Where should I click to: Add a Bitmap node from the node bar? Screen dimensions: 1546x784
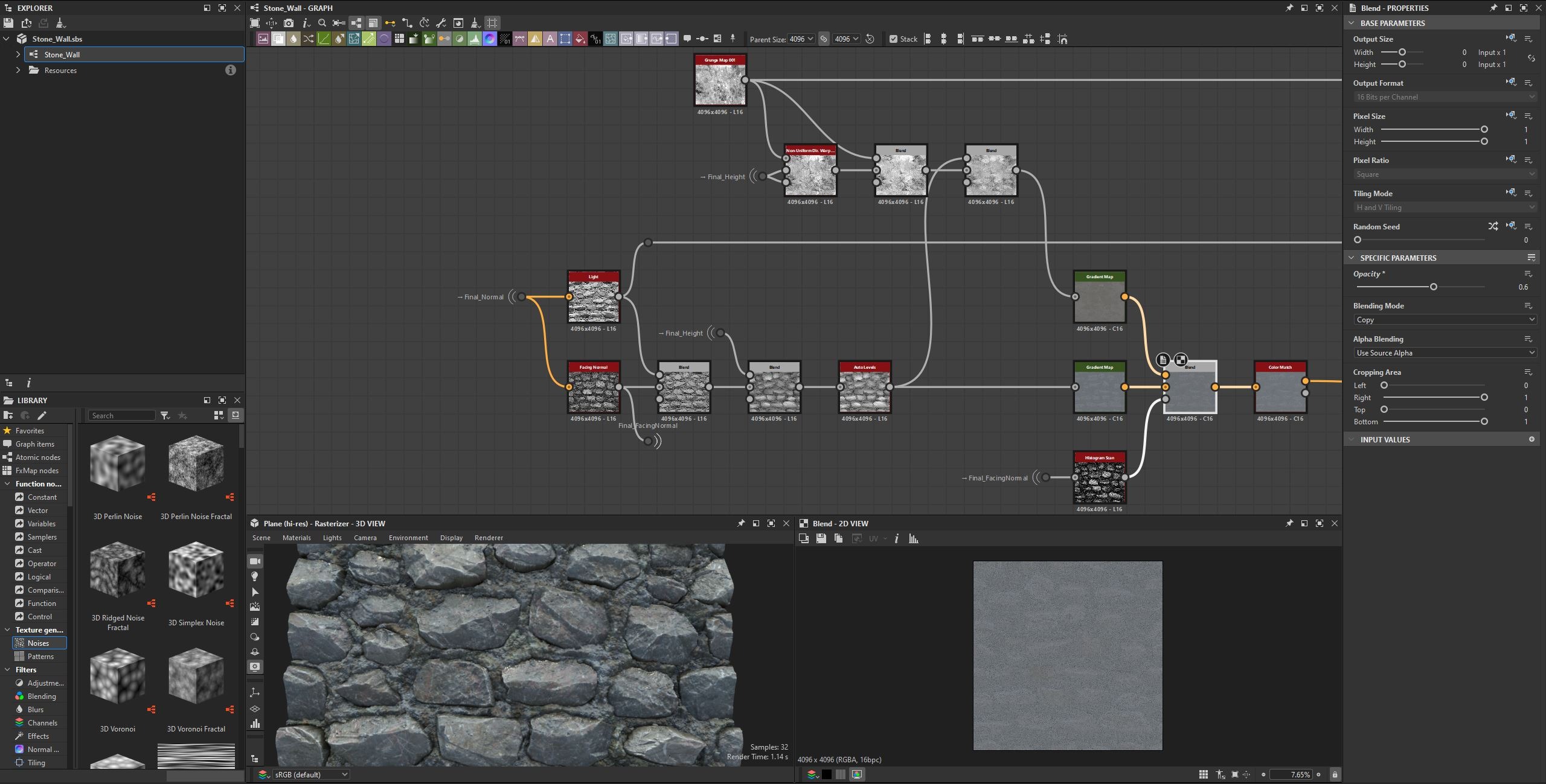tap(263, 39)
